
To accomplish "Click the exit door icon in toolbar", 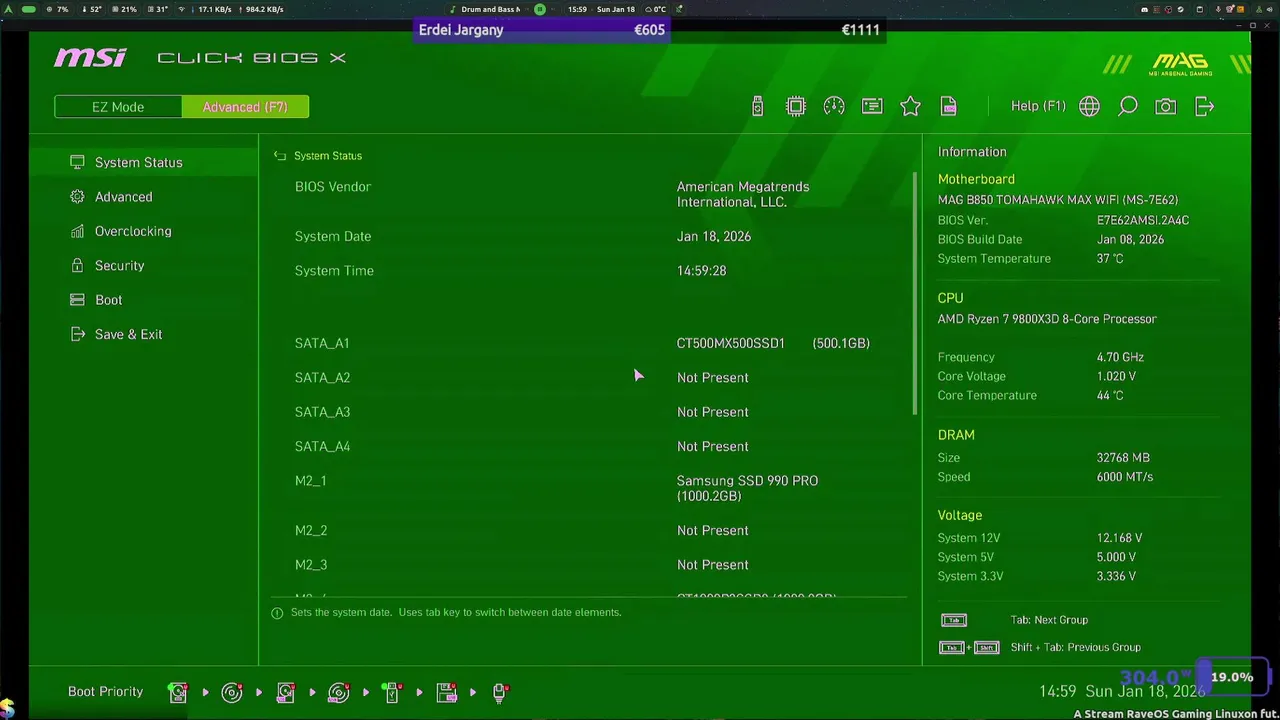I will (1204, 106).
